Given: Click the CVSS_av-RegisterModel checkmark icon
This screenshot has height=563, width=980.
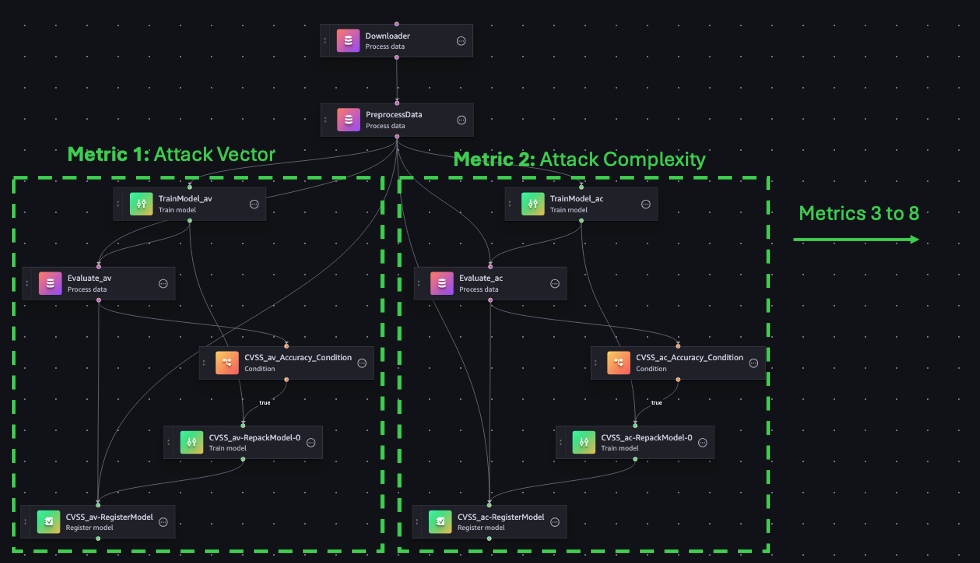Looking at the screenshot, I should tap(48, 522).
